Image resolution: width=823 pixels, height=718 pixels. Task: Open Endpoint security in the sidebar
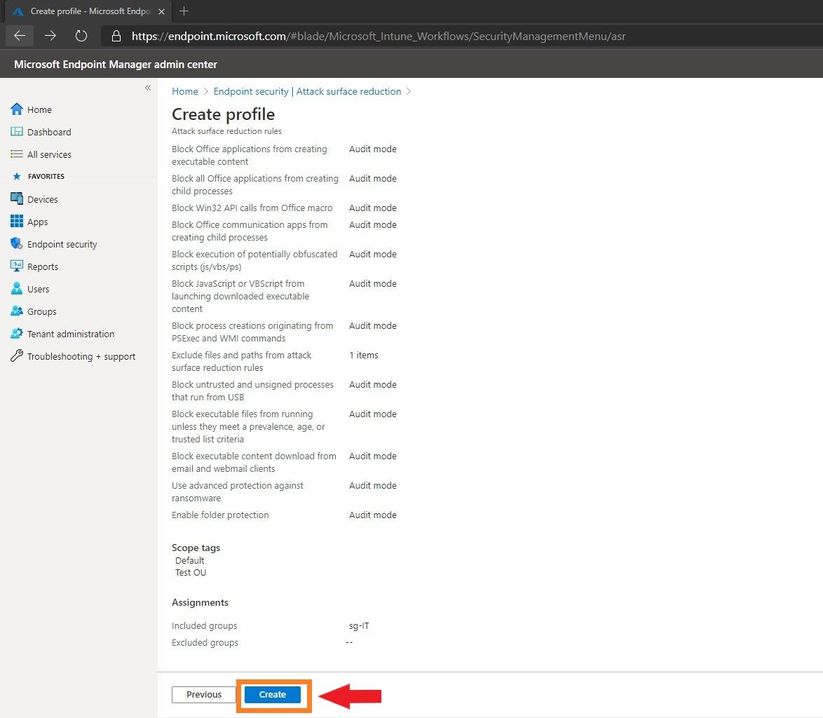click(62, 244)
